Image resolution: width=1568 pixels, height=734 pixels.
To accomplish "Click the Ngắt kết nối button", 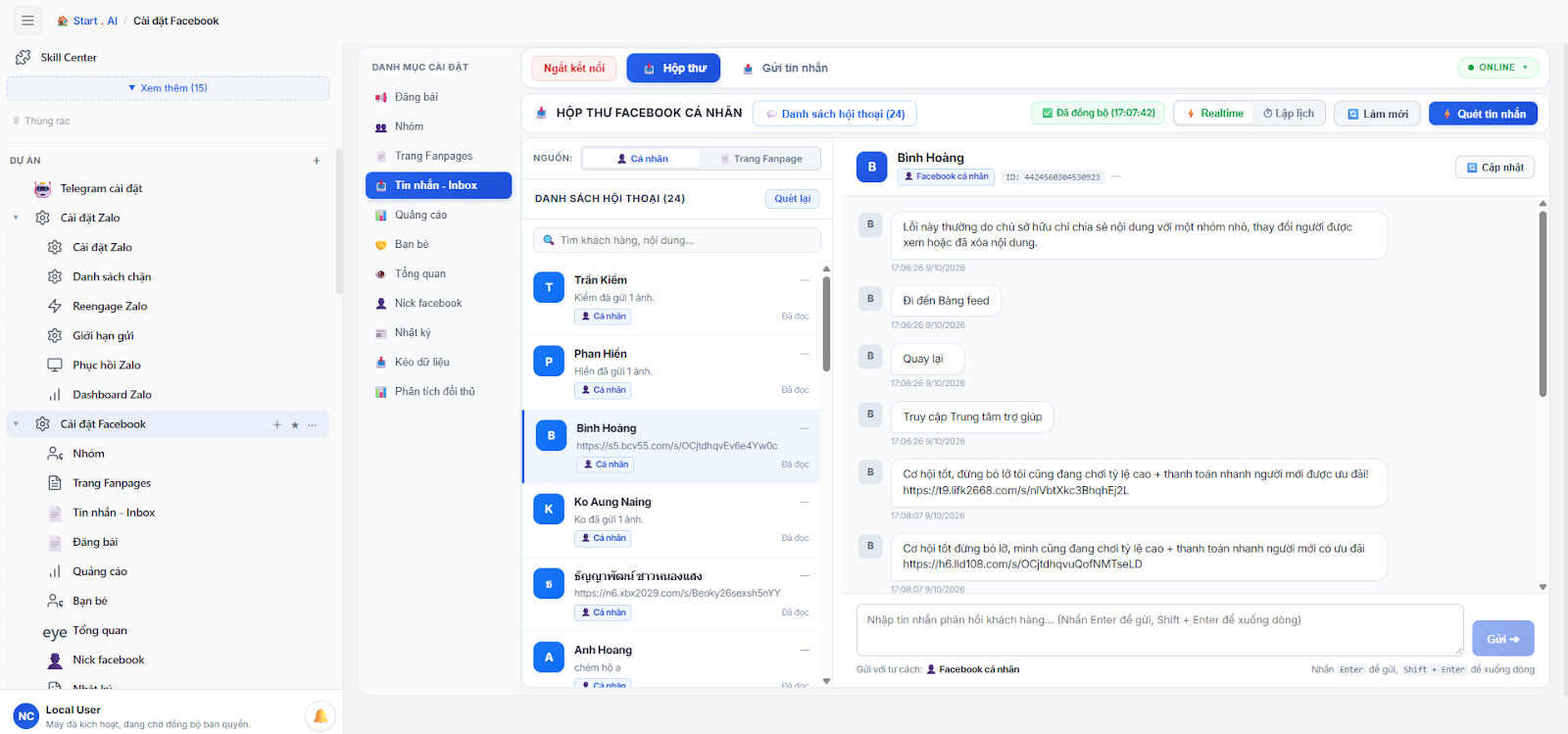I will tap(574, 69).
